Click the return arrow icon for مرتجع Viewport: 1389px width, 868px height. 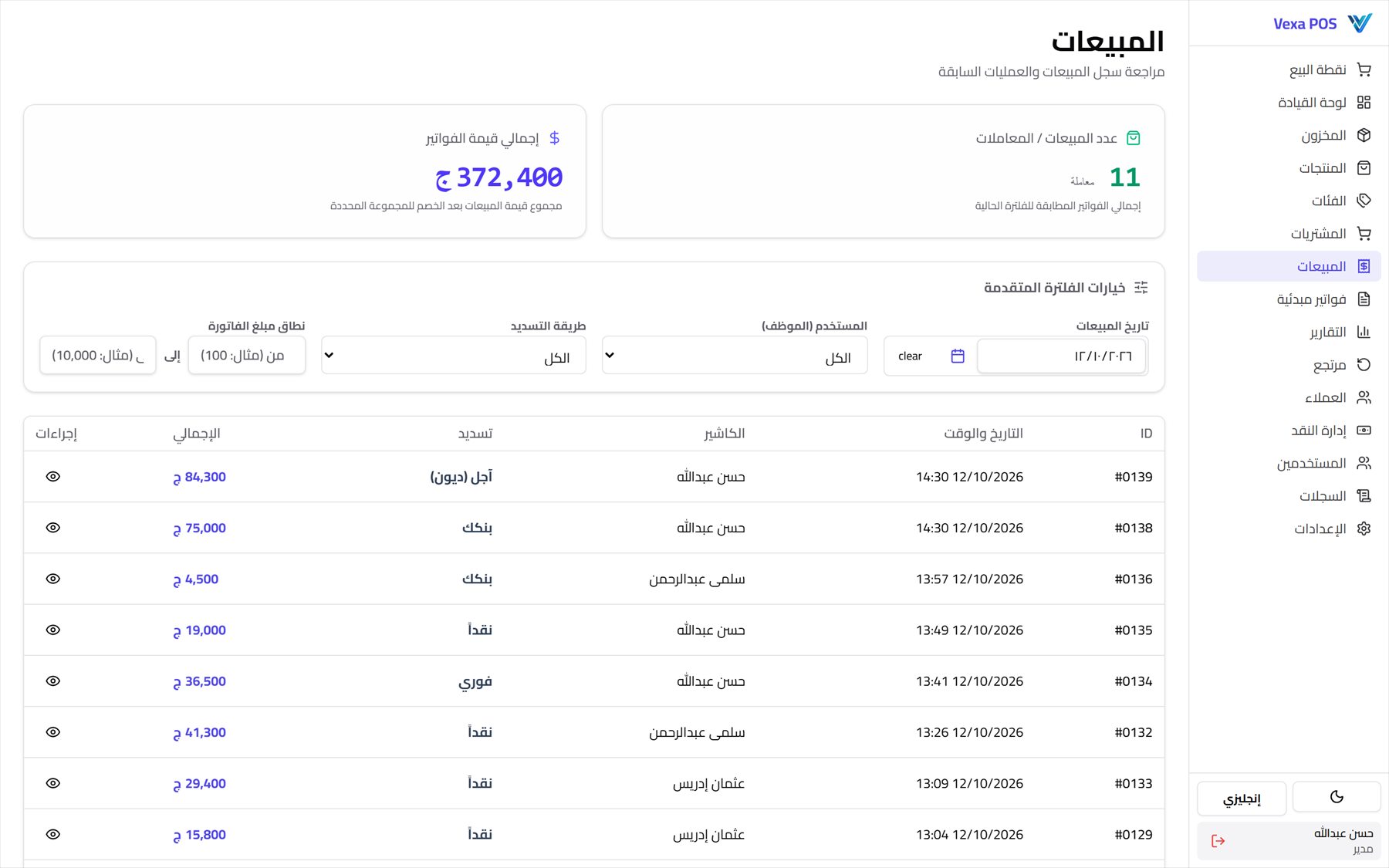1364,365
